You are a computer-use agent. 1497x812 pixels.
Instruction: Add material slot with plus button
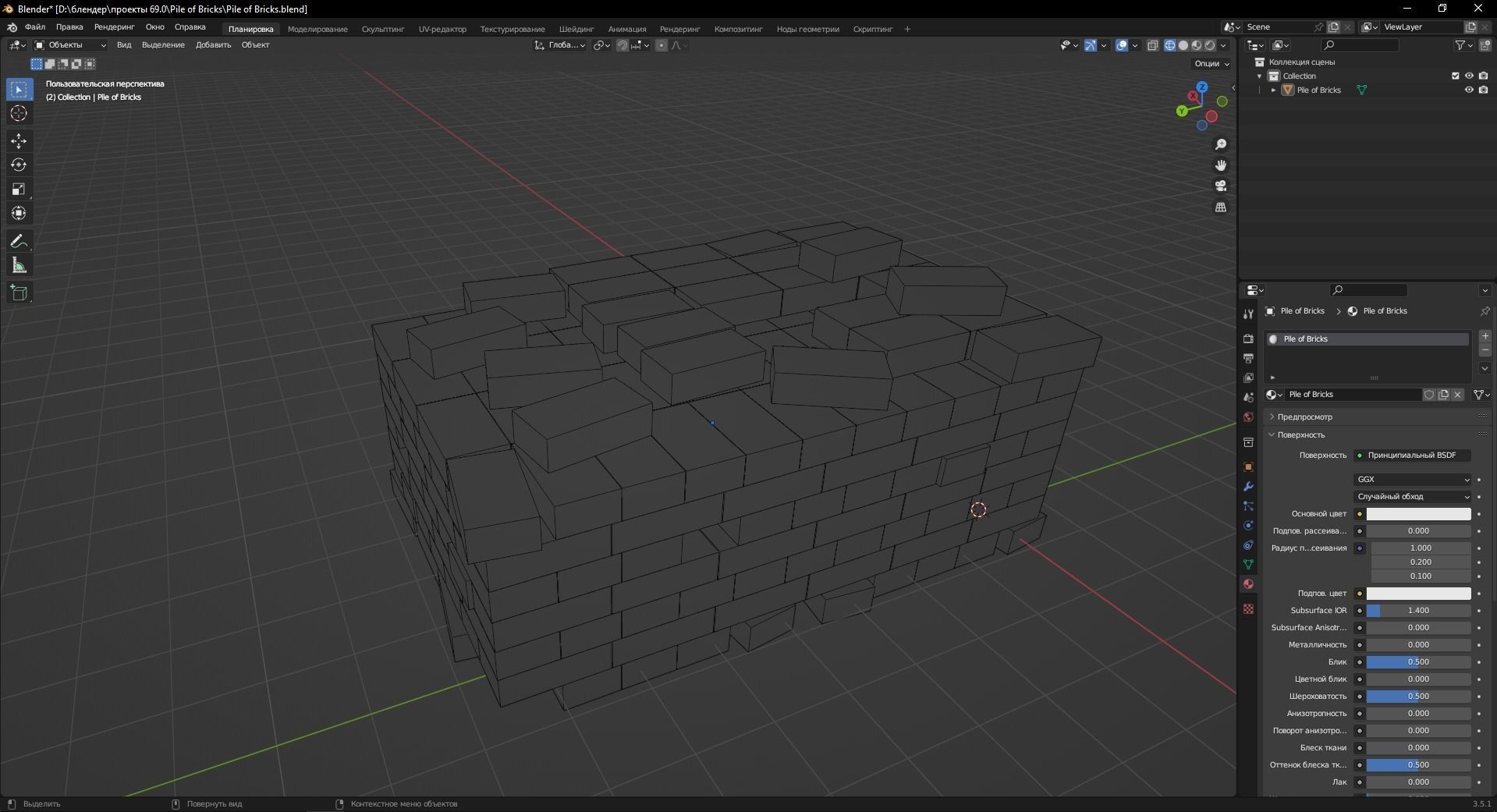click(x=1485, y=336)
